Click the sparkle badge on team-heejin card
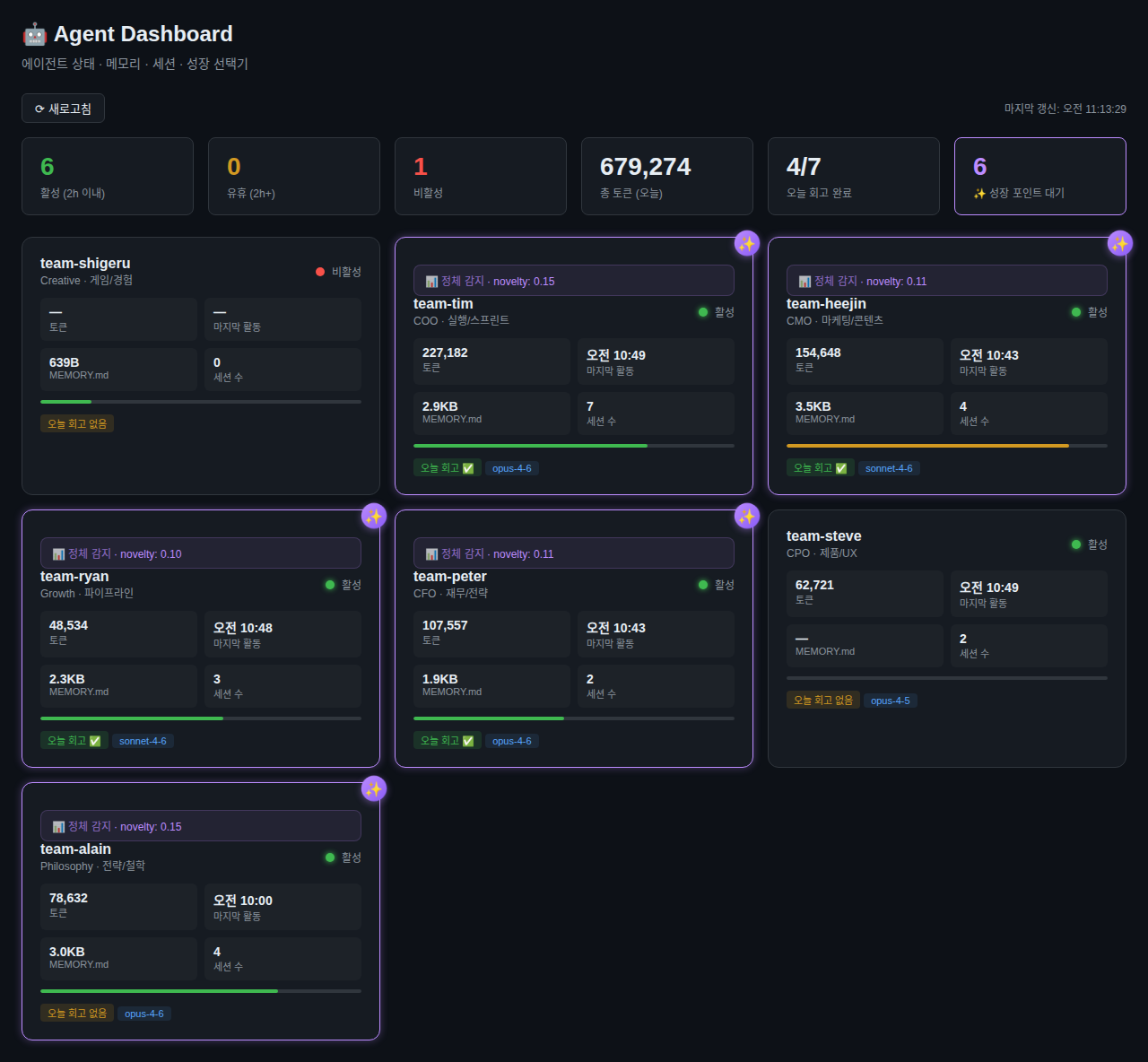Screen dimensions: 1148x1062 click(x=1119, y=243)
